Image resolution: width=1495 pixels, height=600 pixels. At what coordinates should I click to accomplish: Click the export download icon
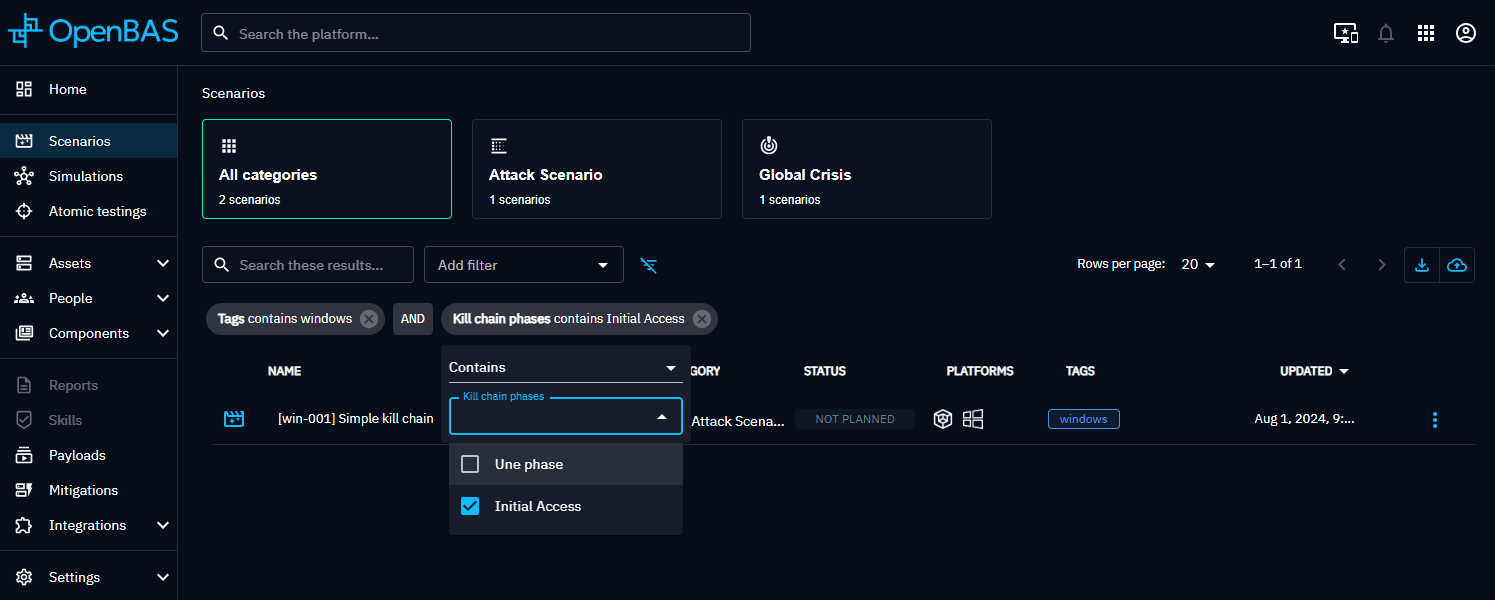[1421, 265]
